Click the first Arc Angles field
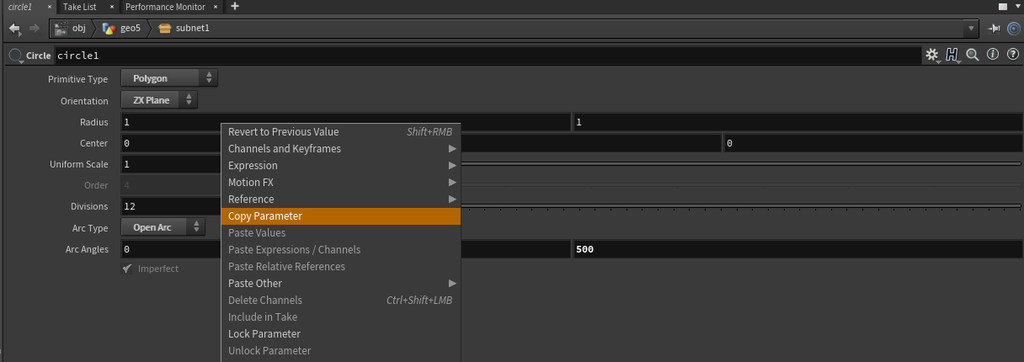Screen dimensions: 1024x362 tap(171, 250)
